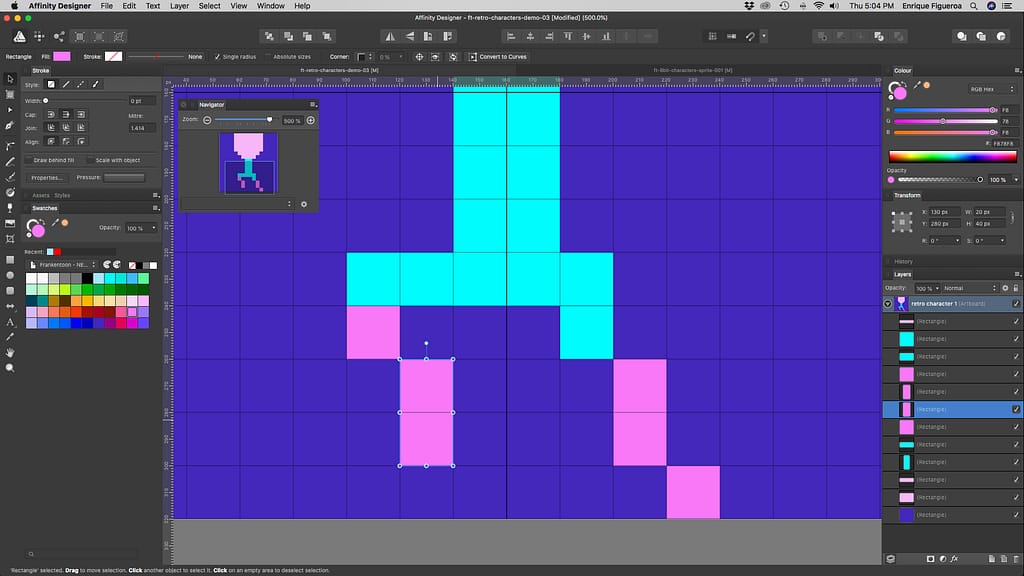Expand the retro character 1 artboard layer

point(887,303)
